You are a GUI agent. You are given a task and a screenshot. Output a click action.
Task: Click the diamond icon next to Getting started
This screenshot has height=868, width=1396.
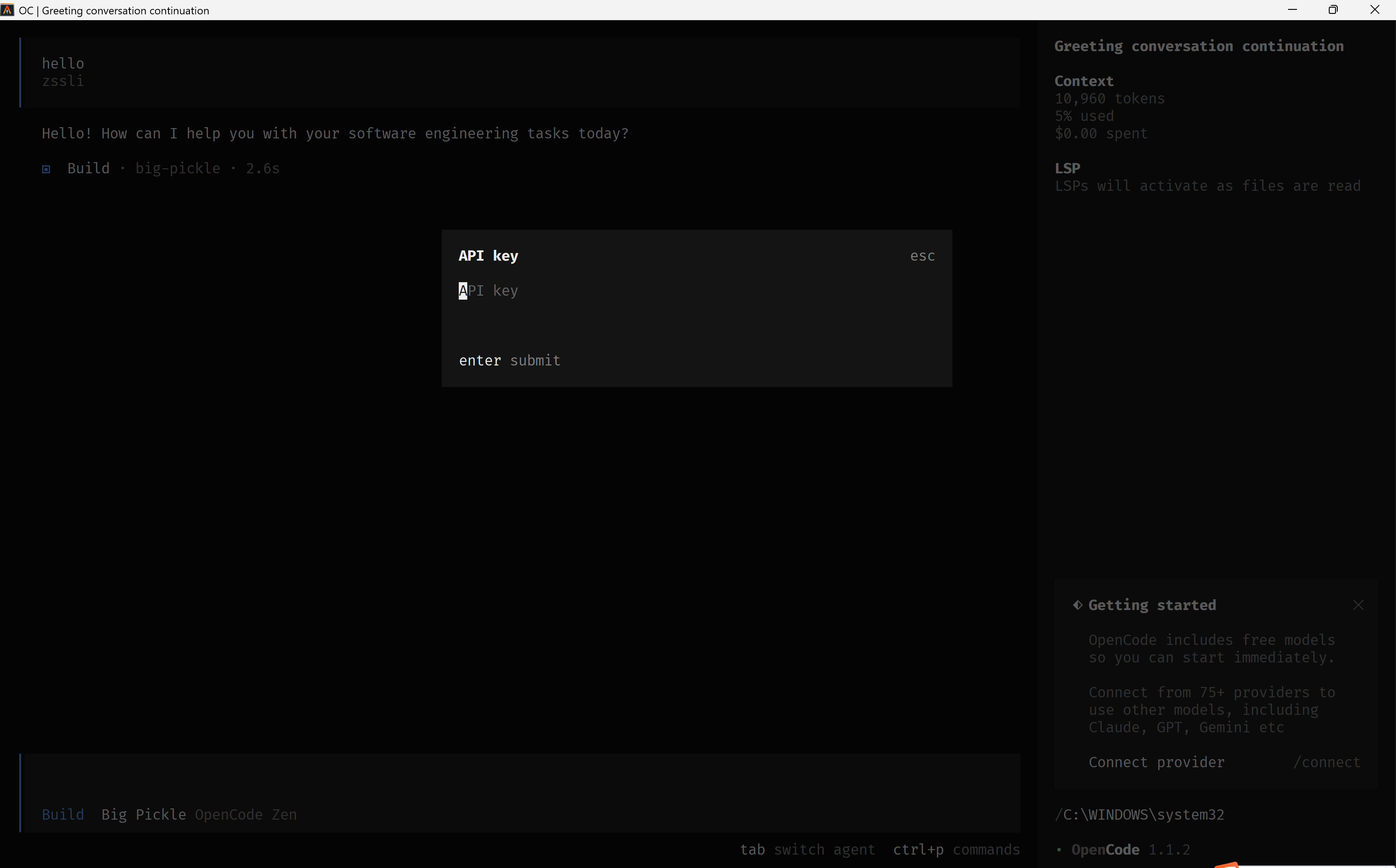[1078, 605]
